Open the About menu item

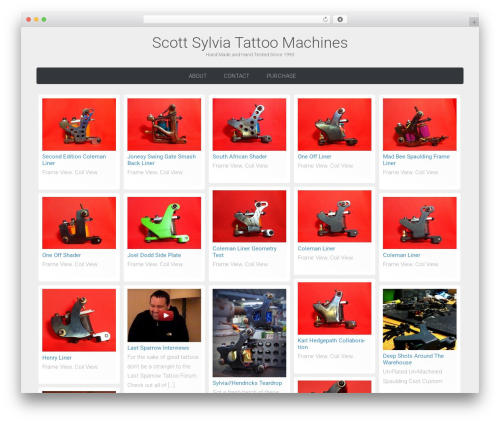click(198, 76)
